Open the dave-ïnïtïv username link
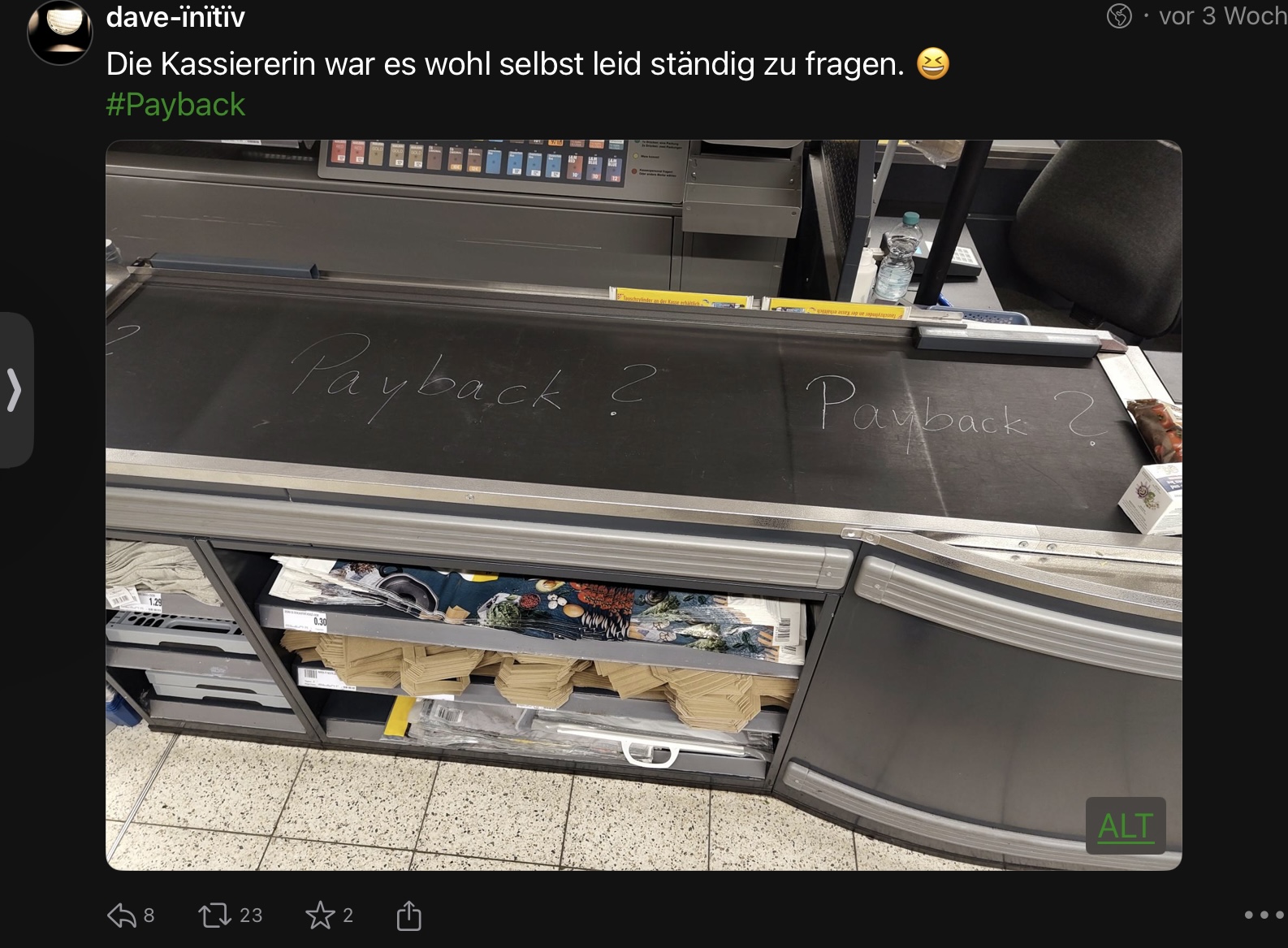 (175, 16)
